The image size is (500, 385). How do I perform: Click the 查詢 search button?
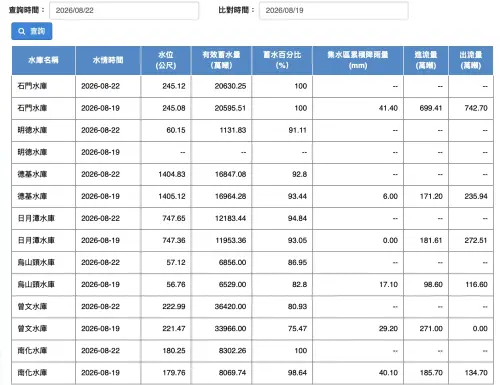32,31
